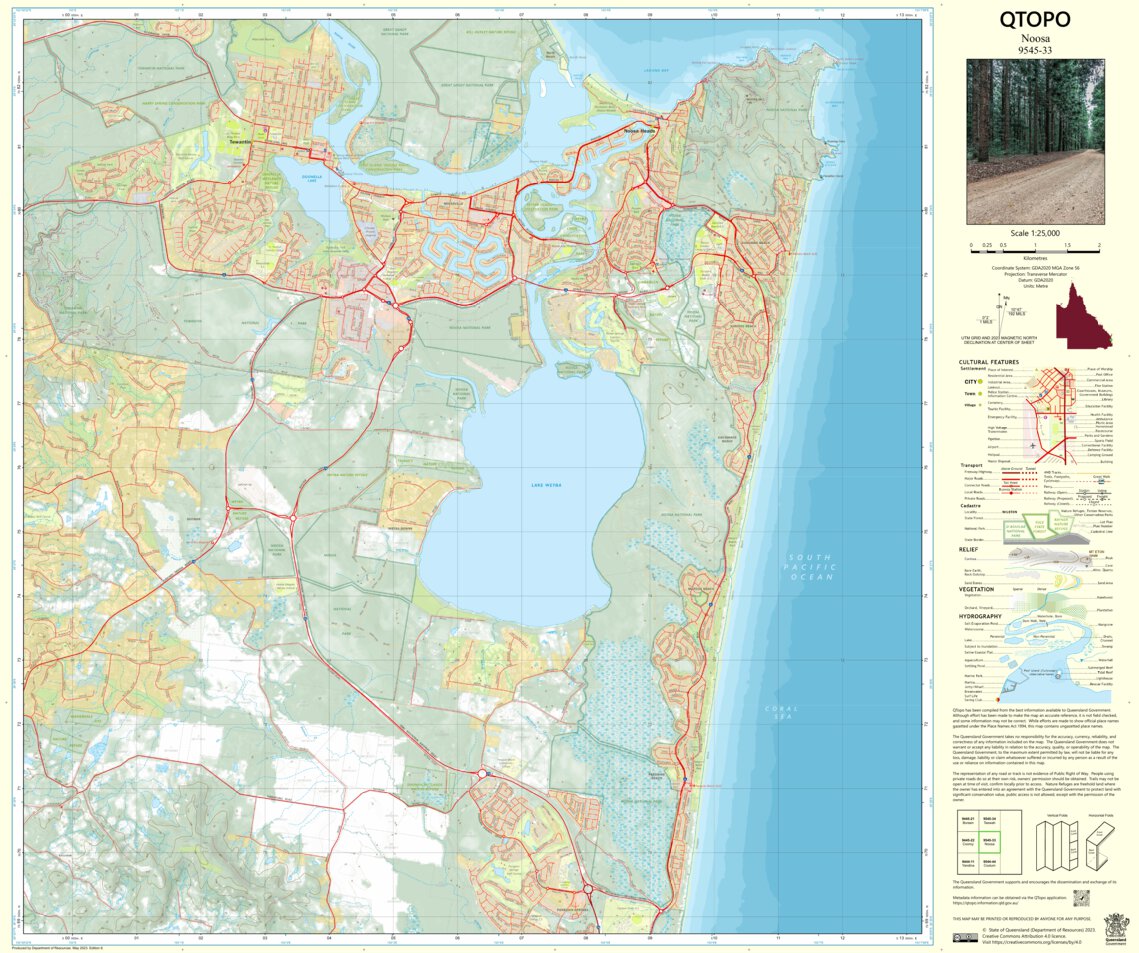
Task: Click the airport symbol in the Transport legend
Action: click(x=1033, y=445)
